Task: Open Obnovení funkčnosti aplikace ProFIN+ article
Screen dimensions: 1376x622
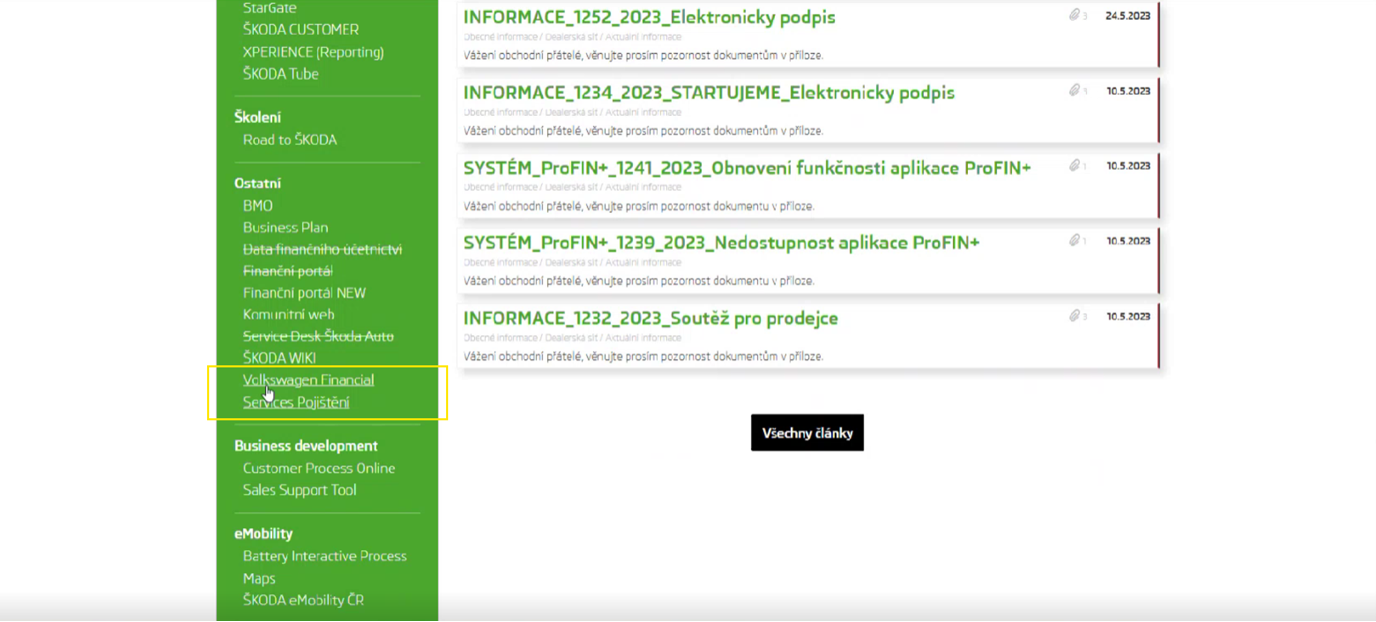Action: [746, 168]
